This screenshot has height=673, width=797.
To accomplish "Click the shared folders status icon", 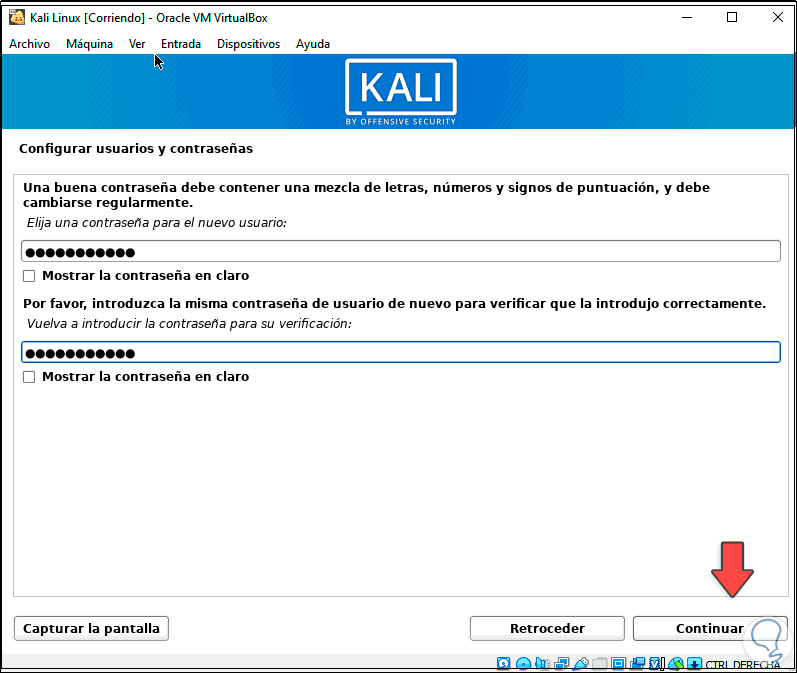I will coord(600,663).
